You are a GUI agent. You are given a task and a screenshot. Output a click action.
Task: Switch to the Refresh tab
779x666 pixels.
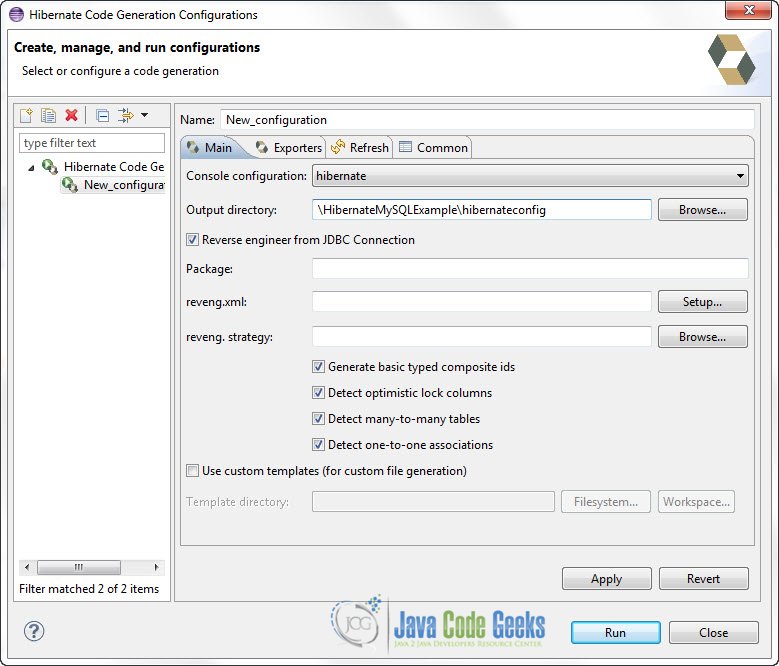360,148
